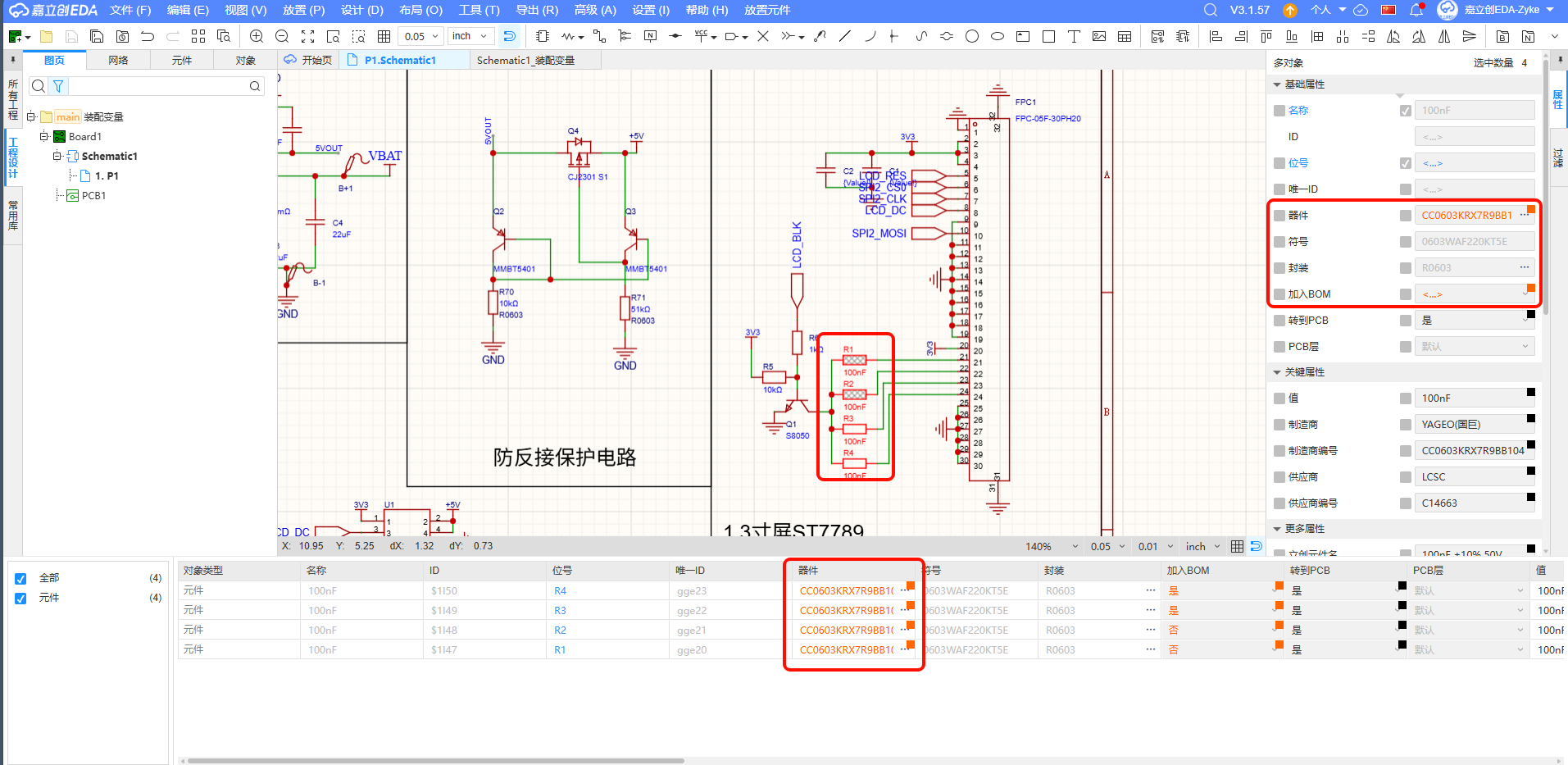Open the notifications bell icon
This screenshot has height=765, width=1568.
point(1416,10)
